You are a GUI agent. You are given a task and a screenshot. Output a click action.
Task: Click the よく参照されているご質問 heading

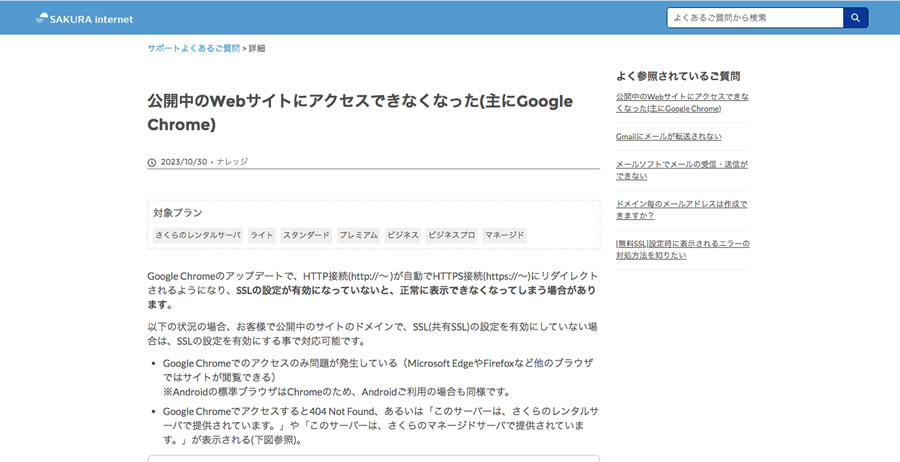pos(678,76)
